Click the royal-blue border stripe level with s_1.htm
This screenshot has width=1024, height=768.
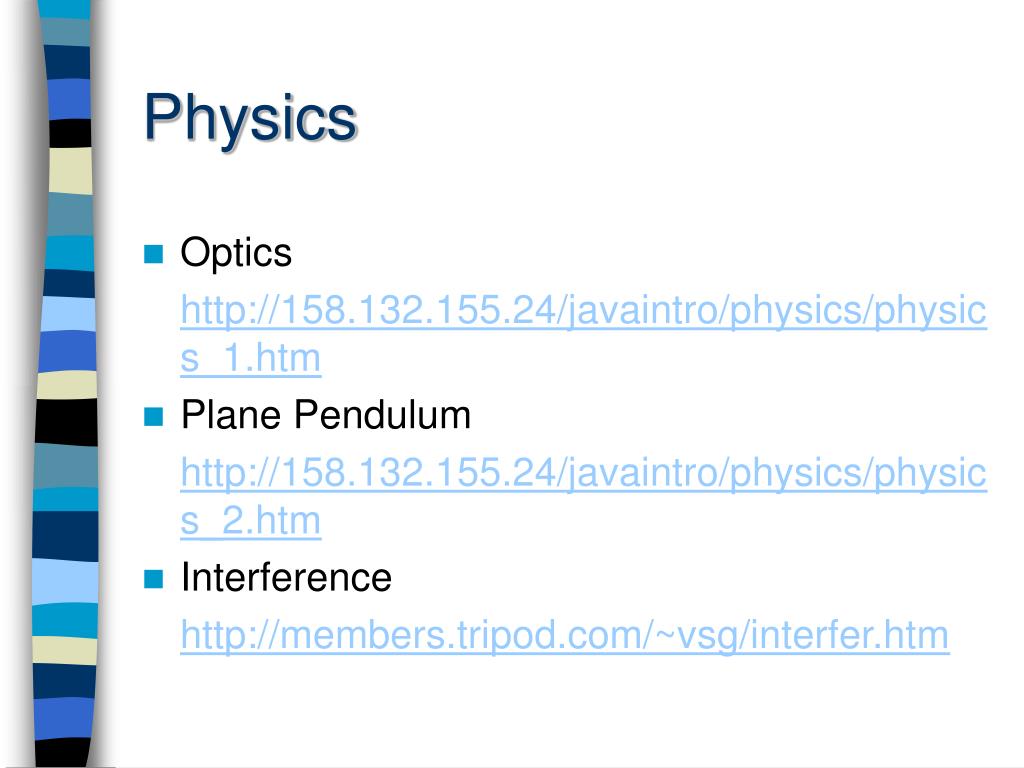click(67, 353)
